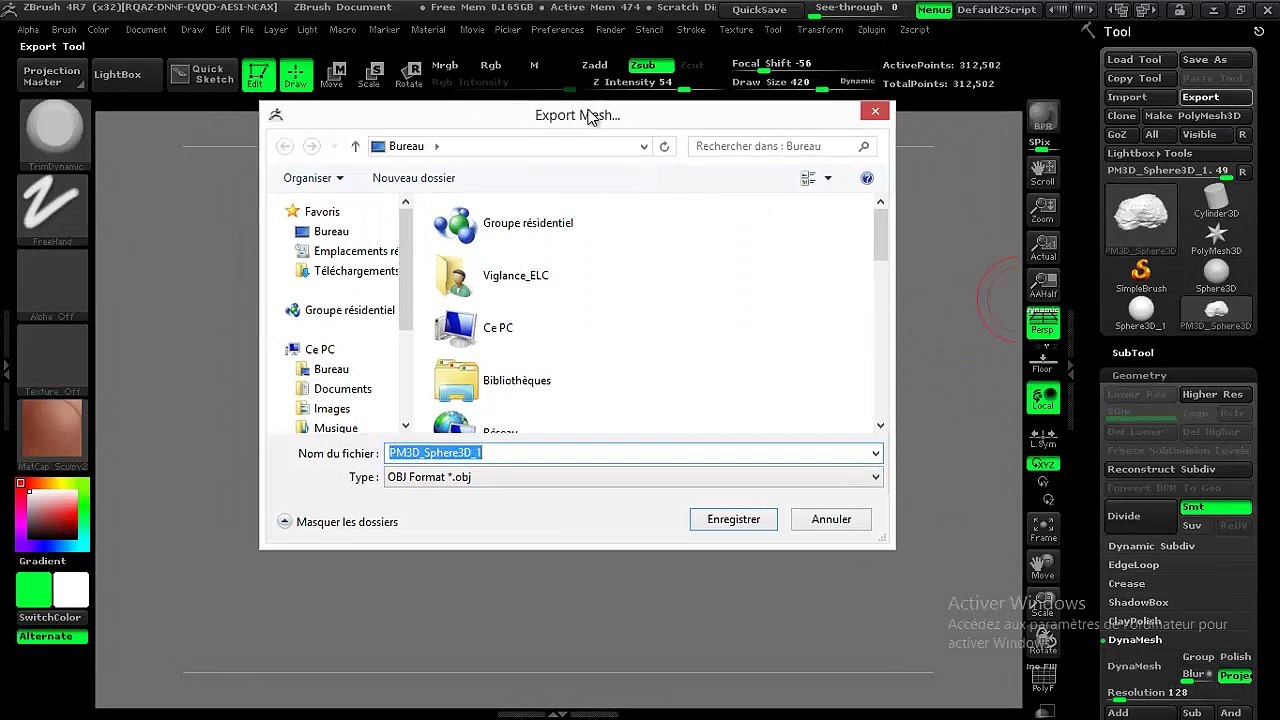Image resolution: width=1280 pixels, height=720 pixels.
Task: Open the file name dropdown arrow
Action: 875,453
